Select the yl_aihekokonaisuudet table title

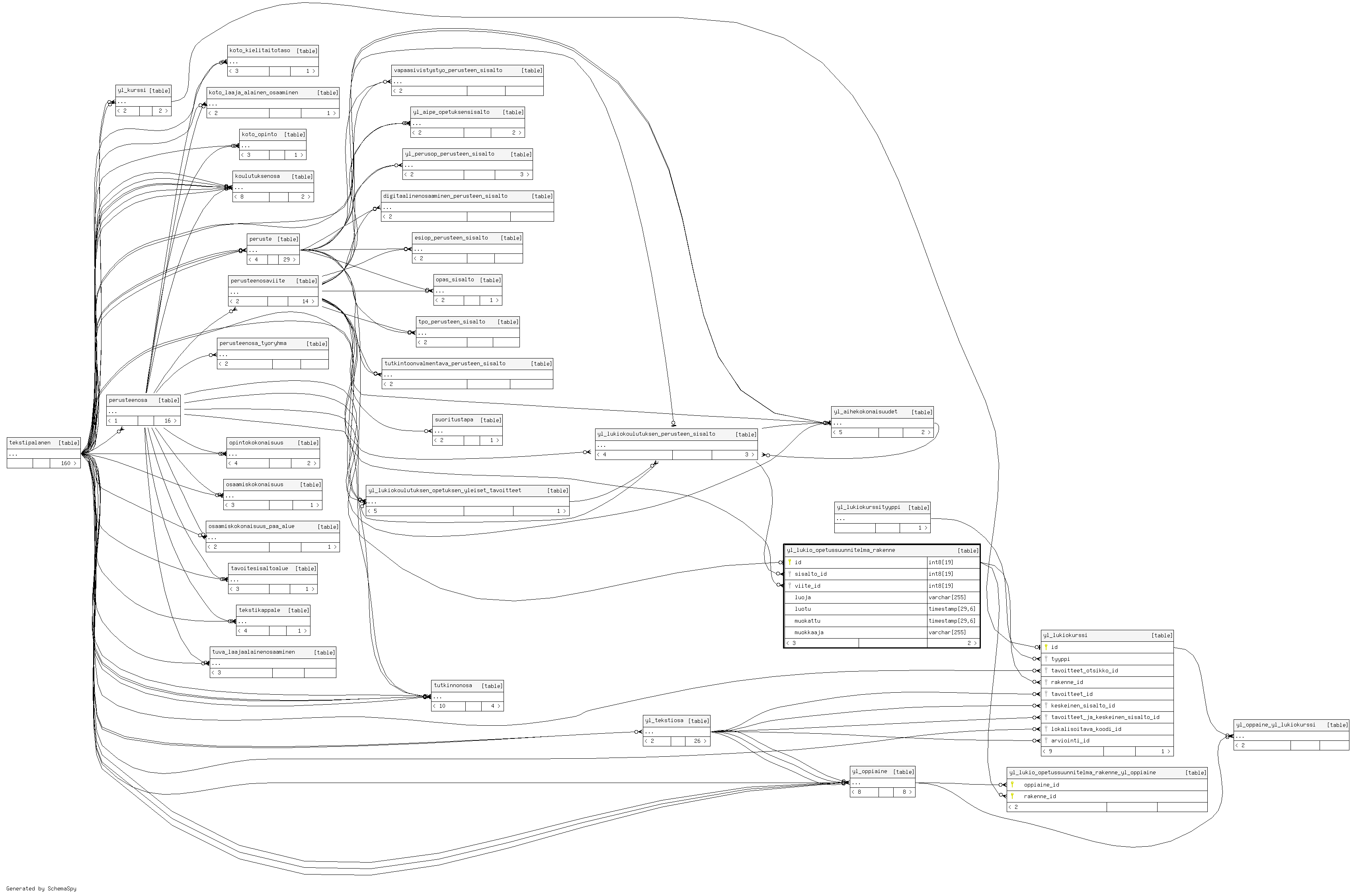(865, 412)
